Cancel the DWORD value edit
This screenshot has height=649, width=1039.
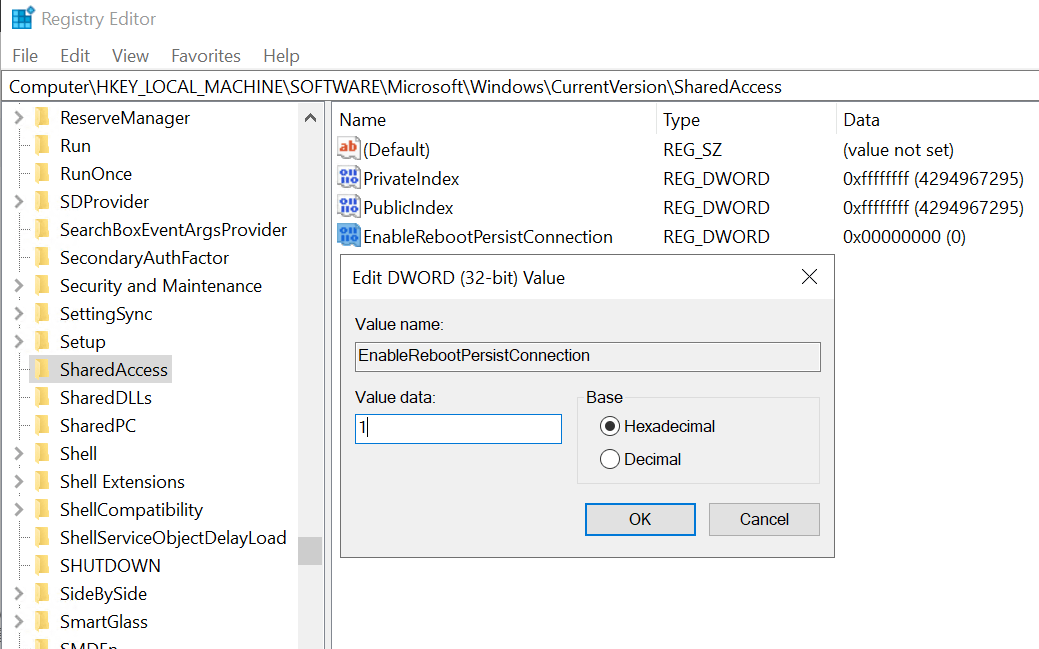[764, 519]
